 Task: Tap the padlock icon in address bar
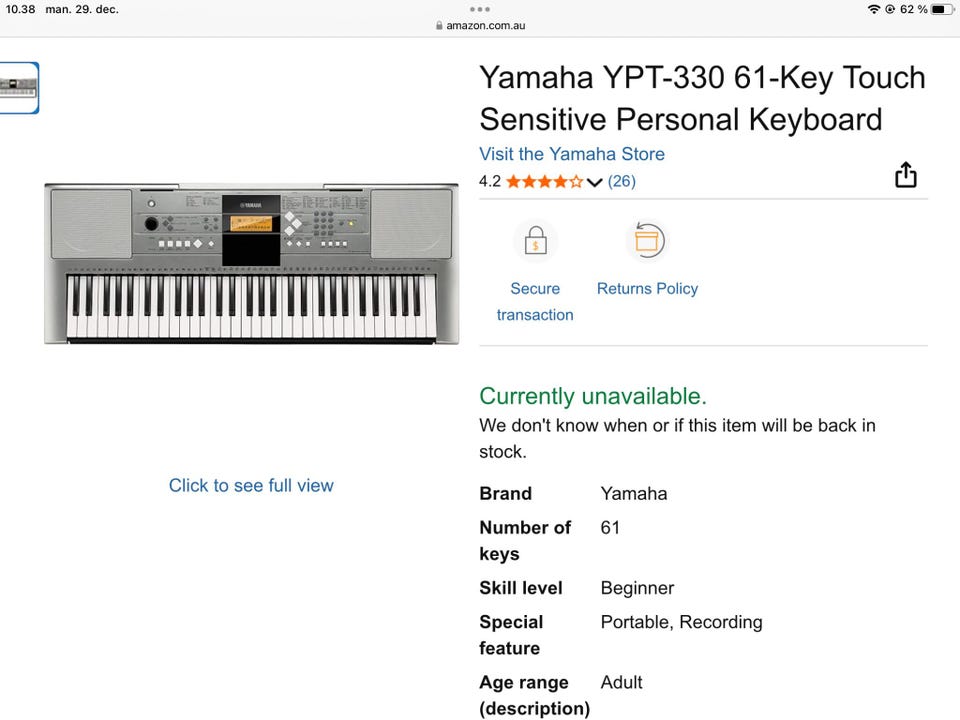(439, 26)
